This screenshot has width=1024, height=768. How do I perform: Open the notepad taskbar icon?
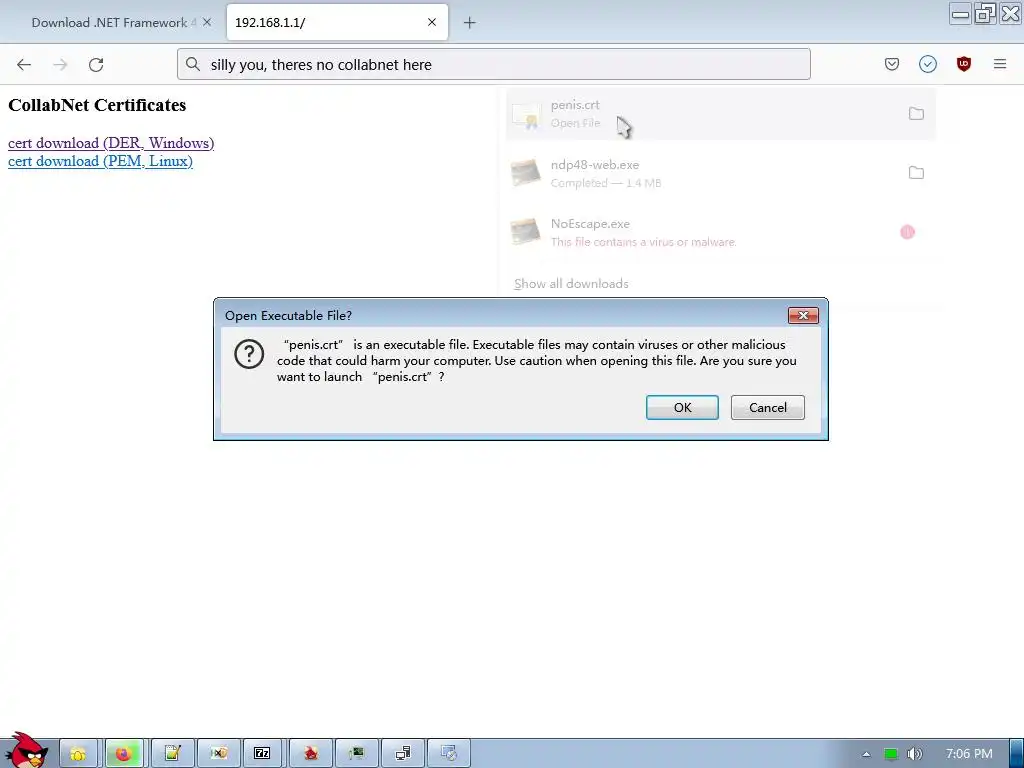[172, 754]
